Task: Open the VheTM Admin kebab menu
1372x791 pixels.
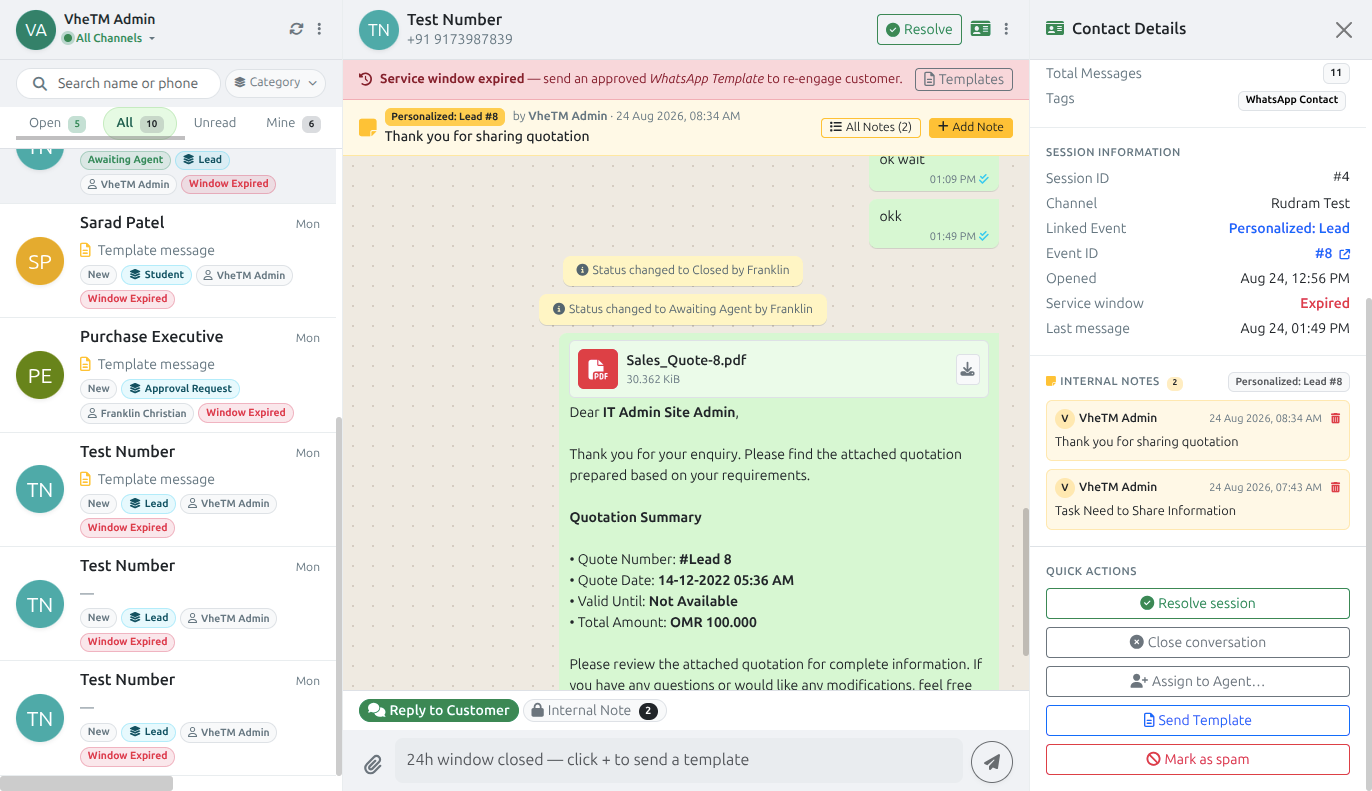Action: (319, 29)
